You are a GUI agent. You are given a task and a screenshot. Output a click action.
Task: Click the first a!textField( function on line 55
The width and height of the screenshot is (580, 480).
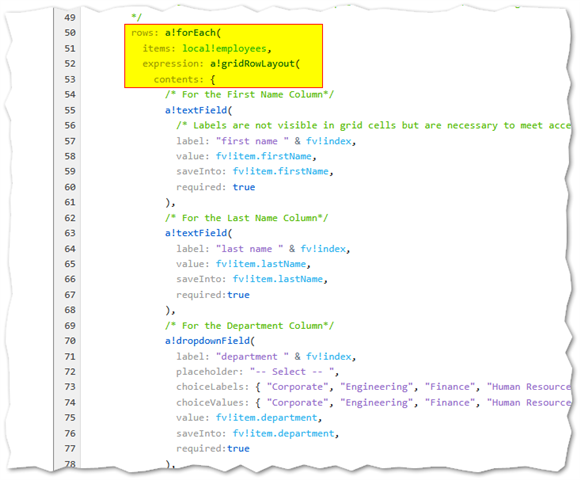(198, 110)
